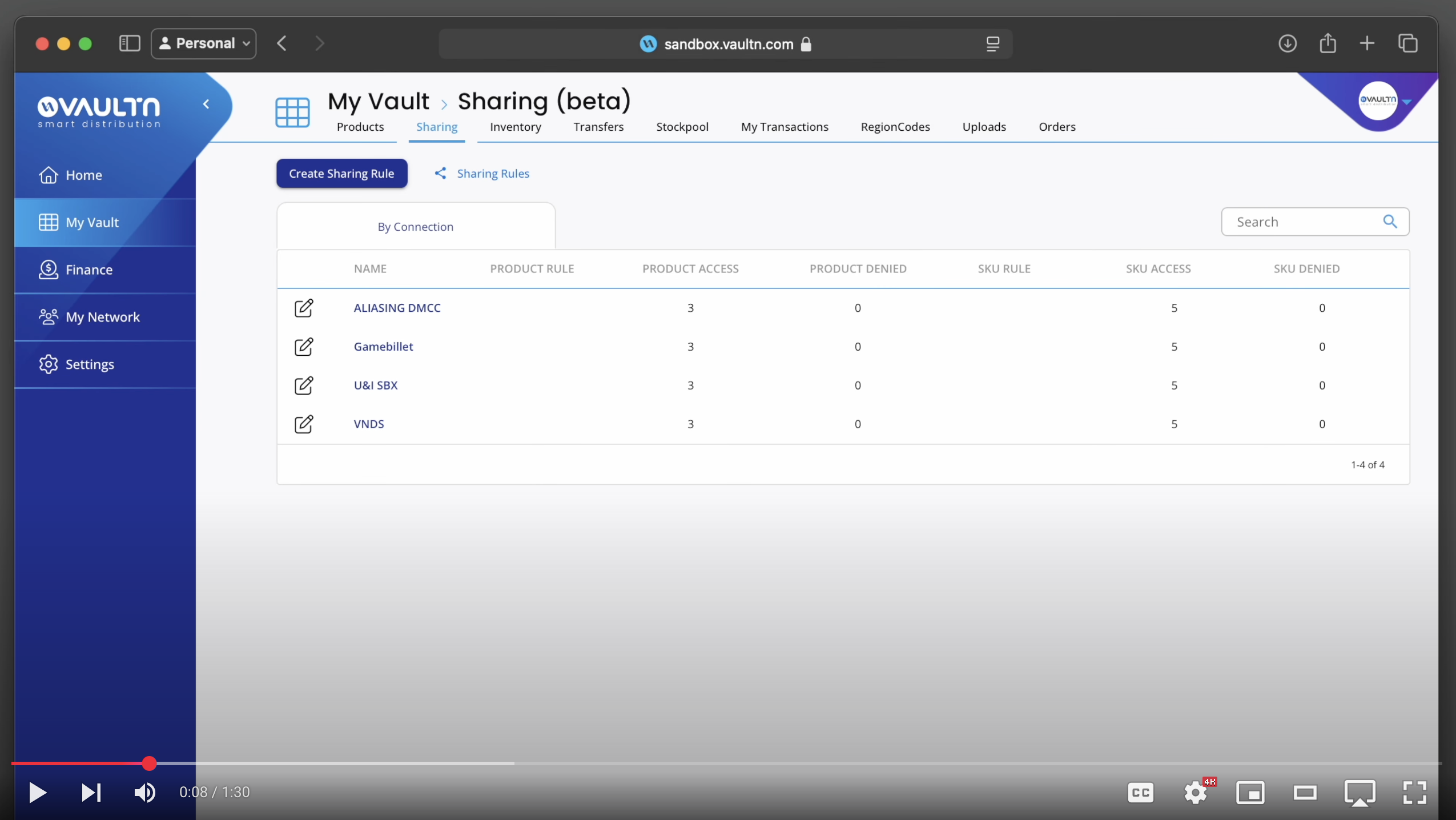Sort by PRODUCT ACCESS column header

[690, 269]
